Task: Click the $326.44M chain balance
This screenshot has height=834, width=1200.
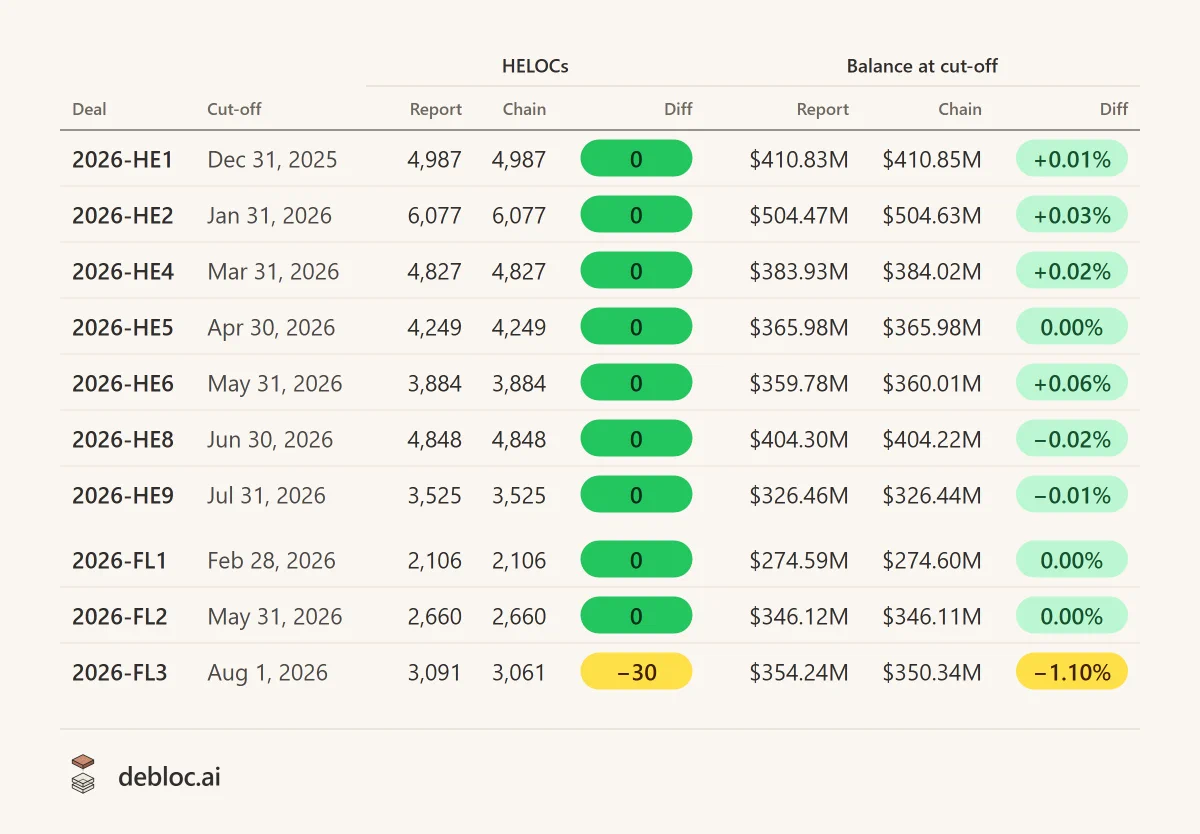Action: click(x=932, y=495)
